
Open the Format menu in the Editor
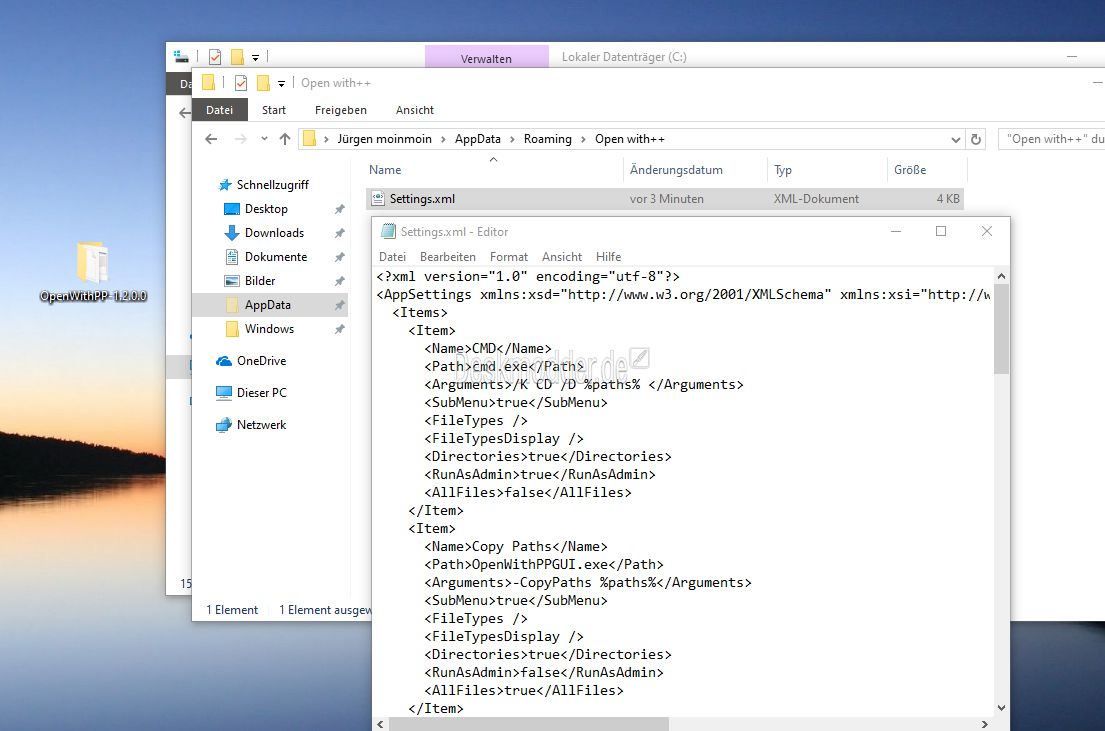click(509, 257)
